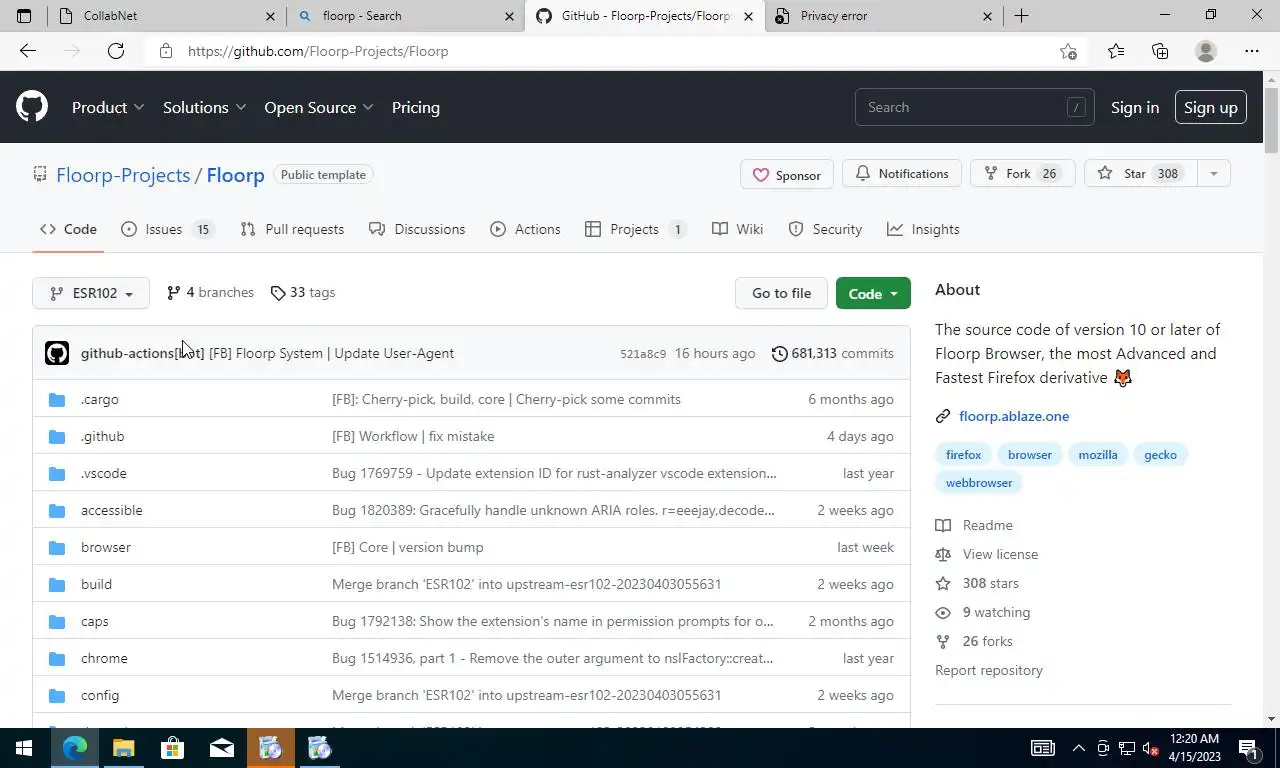Image resolution: width=1280 pixels, height=768 pixels.
Task: Click the commit history clock icon
Action: pos(779,353)
